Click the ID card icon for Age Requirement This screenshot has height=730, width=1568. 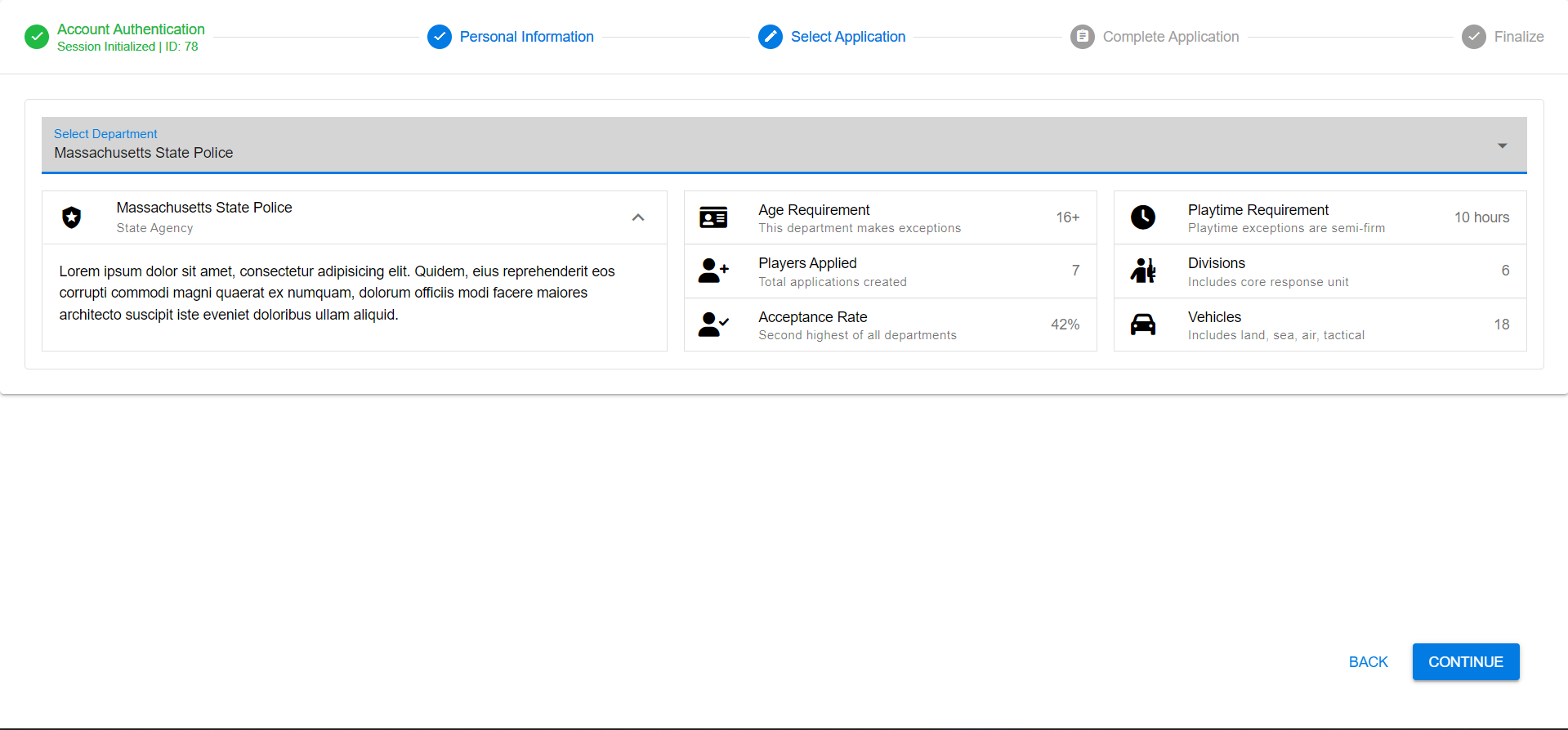click(713, 217)
